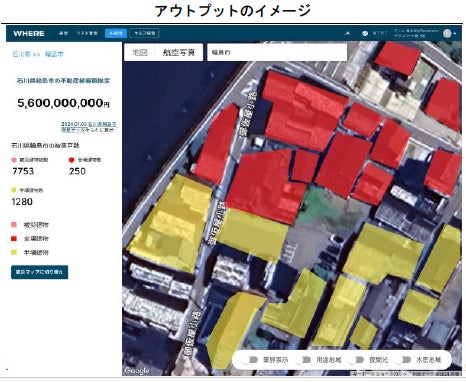Open the user avatar icon in header

pyautogui.click(x=447, y=33)
